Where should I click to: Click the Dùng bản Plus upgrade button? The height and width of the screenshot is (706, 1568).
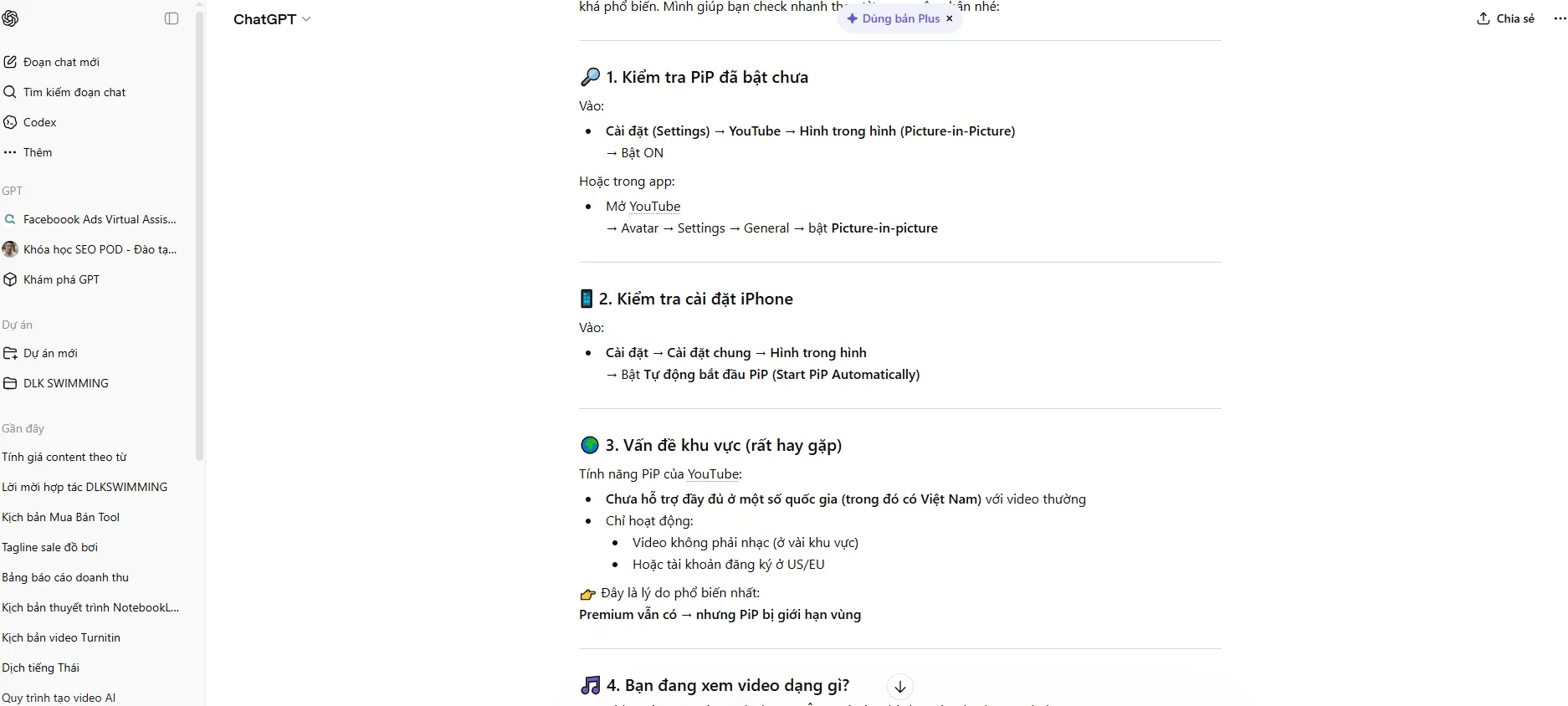[894, 18]
